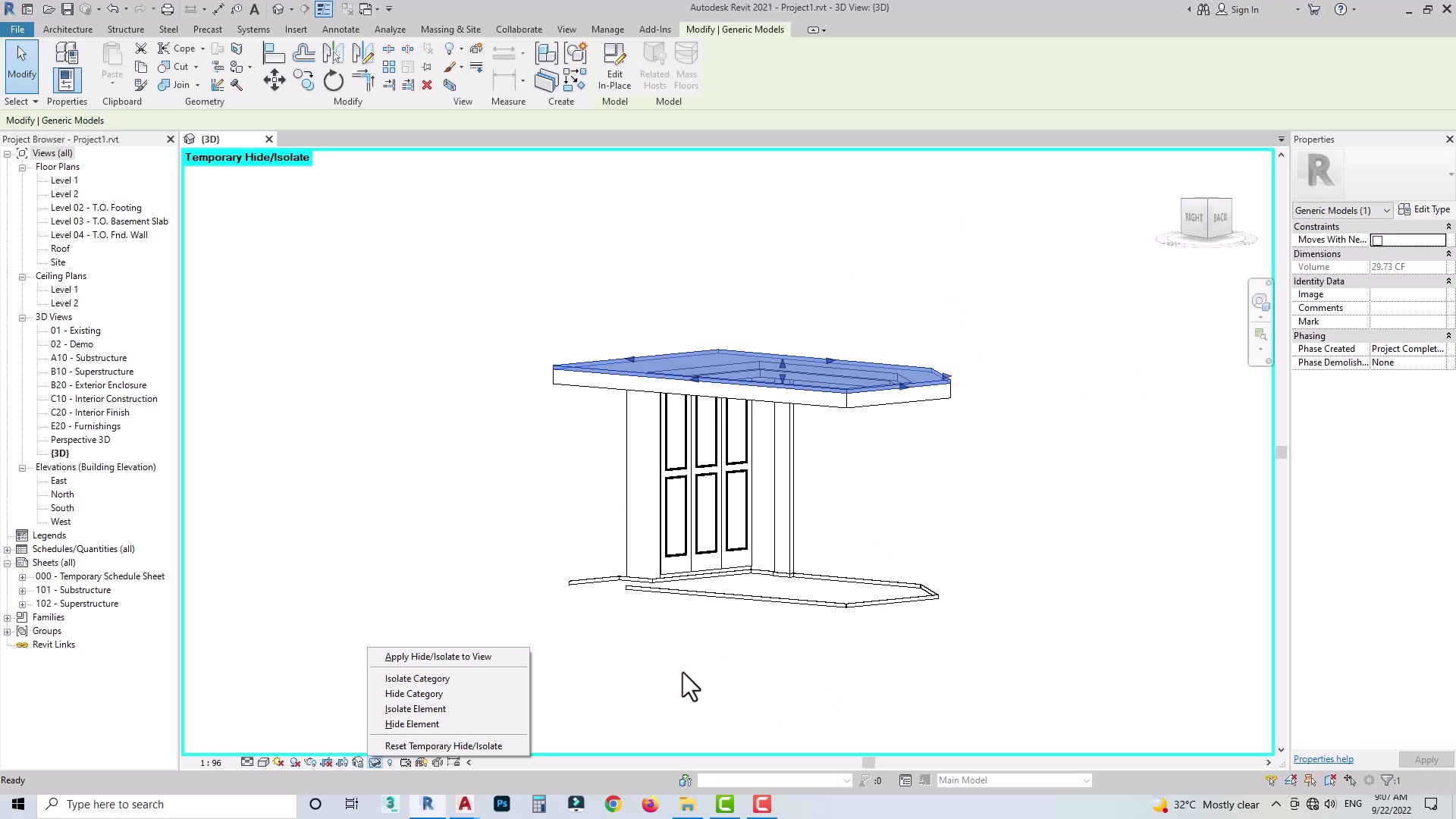Click the red Delete icon in ribbon

coord(427,85)
